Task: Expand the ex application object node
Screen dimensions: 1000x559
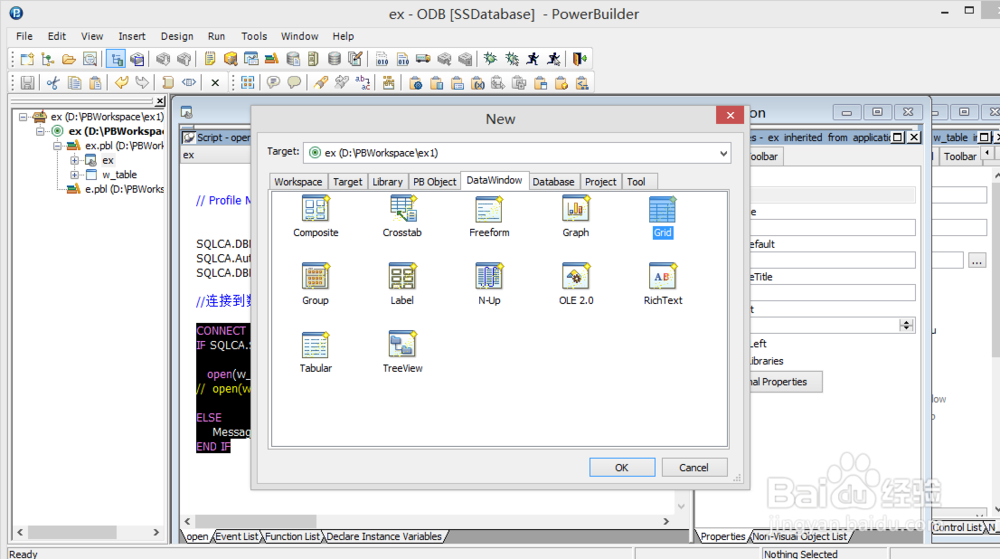Action: [x=75, y=160]
